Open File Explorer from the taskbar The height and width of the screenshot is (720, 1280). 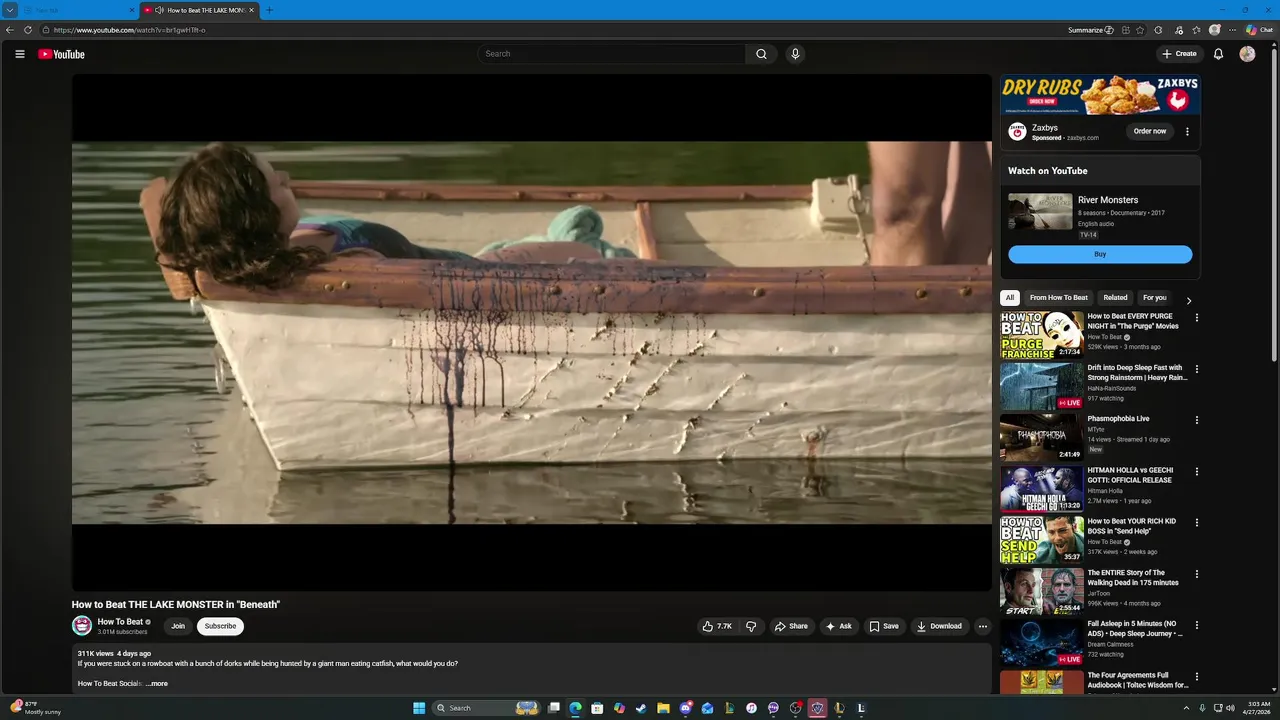click(663, 708)
